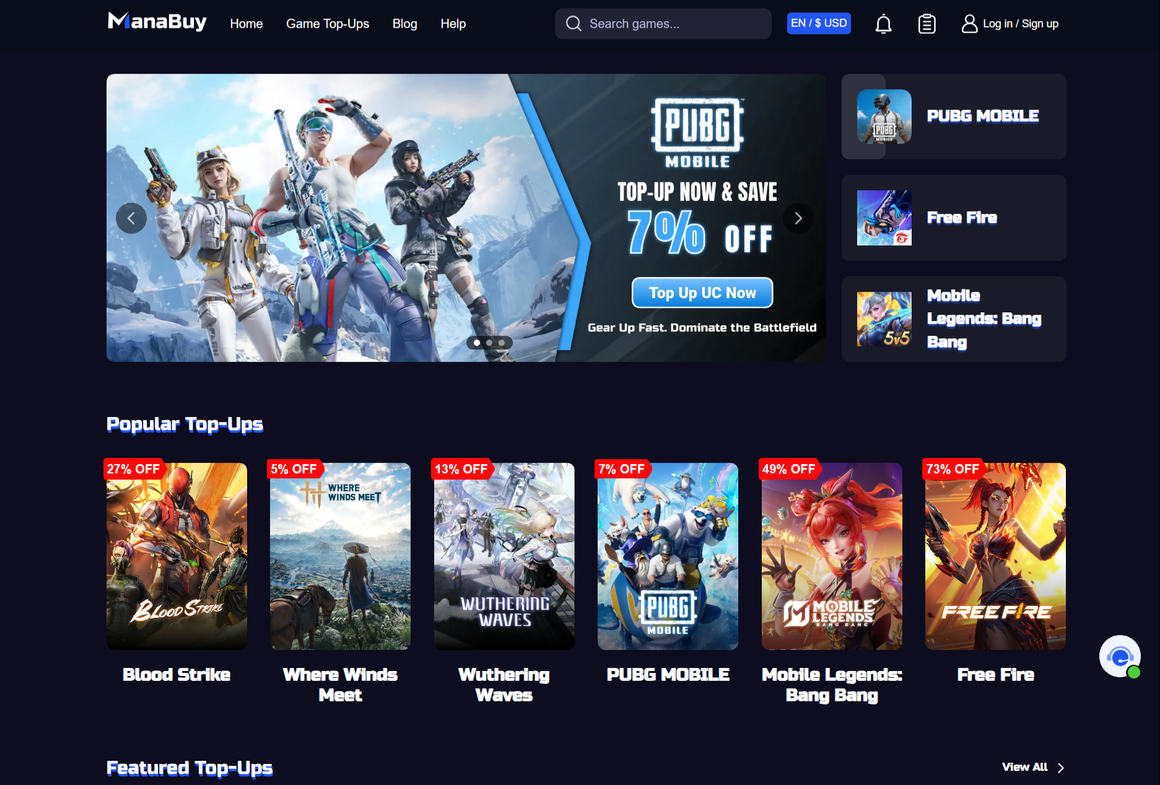Select the Free Fire sidebar game icon
Screen dimensions: 1160x785
point(884,217)
